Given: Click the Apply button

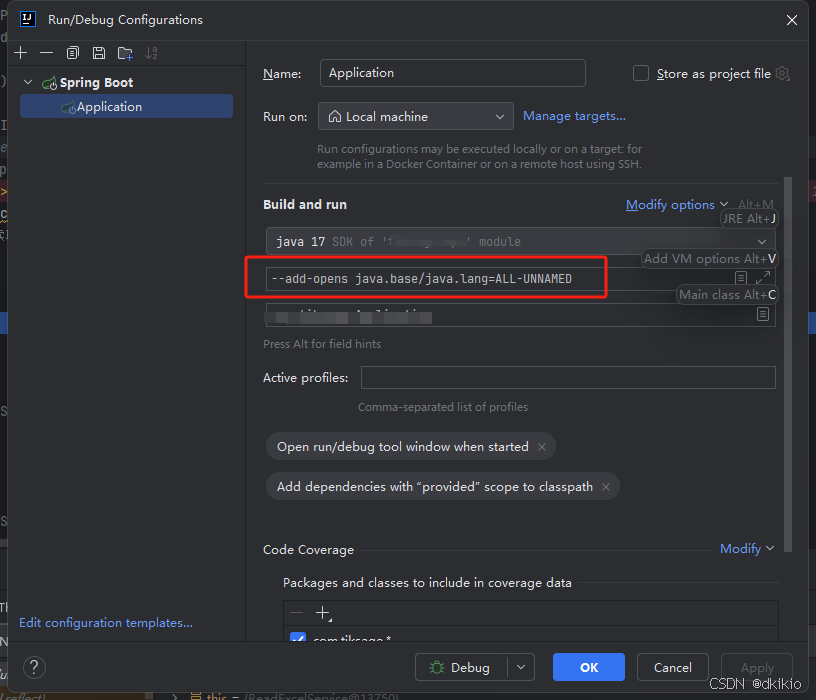Looking at the screenshot, I should click(757, 667).
